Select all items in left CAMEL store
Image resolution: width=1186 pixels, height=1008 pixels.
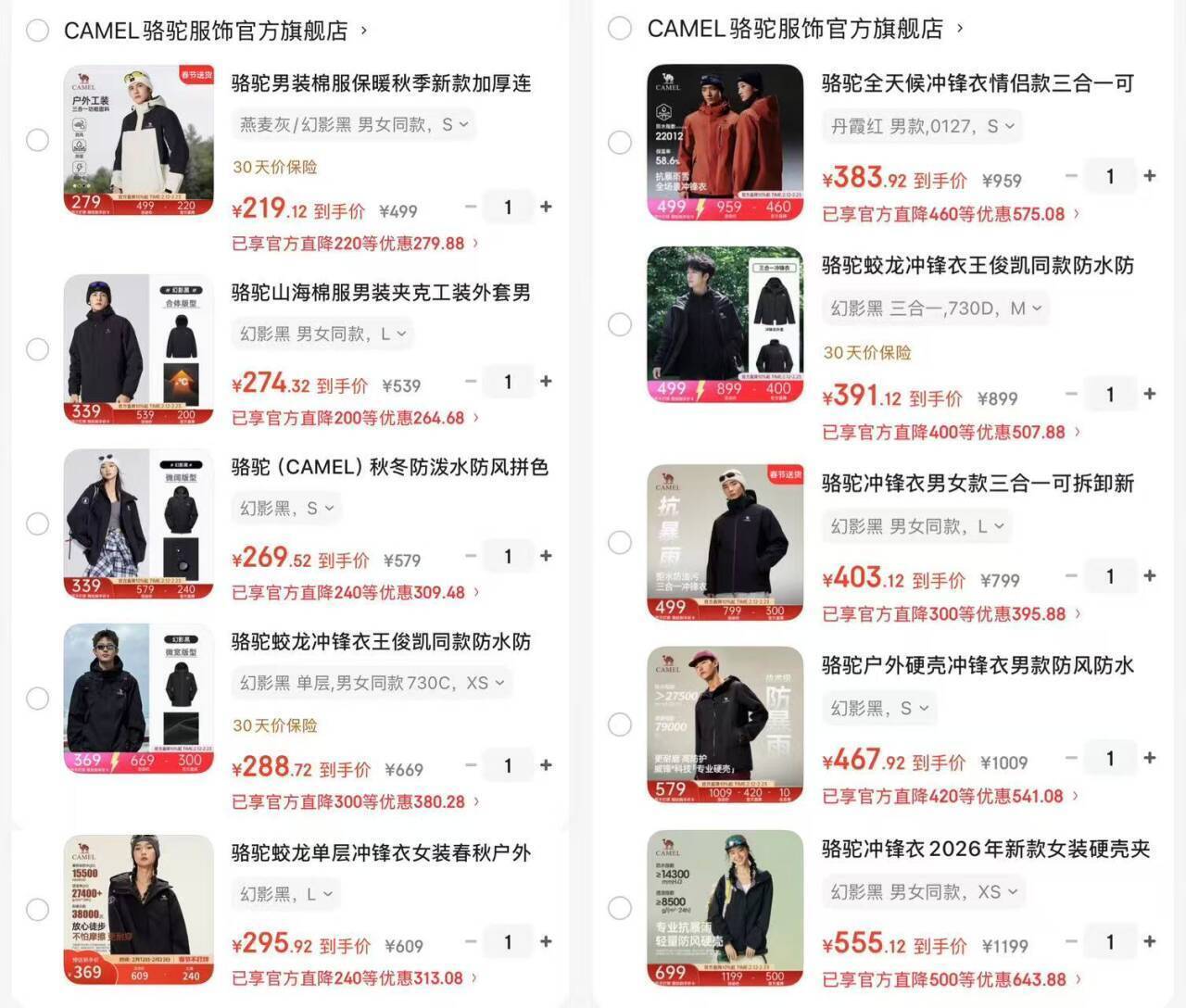tap(37, 31)
